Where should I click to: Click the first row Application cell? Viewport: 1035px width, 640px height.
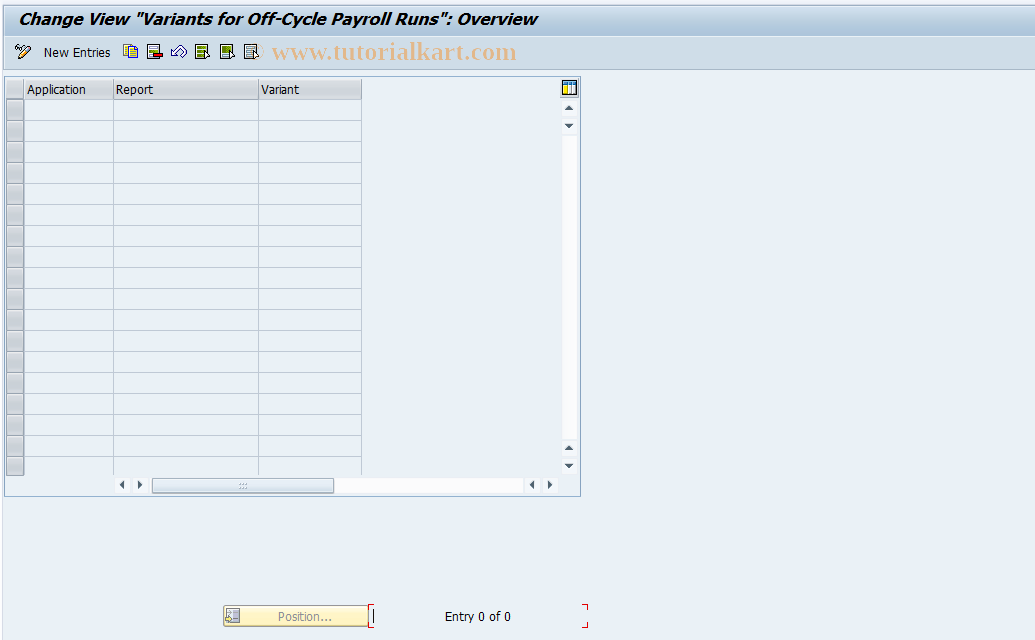(x=69, y=110)
